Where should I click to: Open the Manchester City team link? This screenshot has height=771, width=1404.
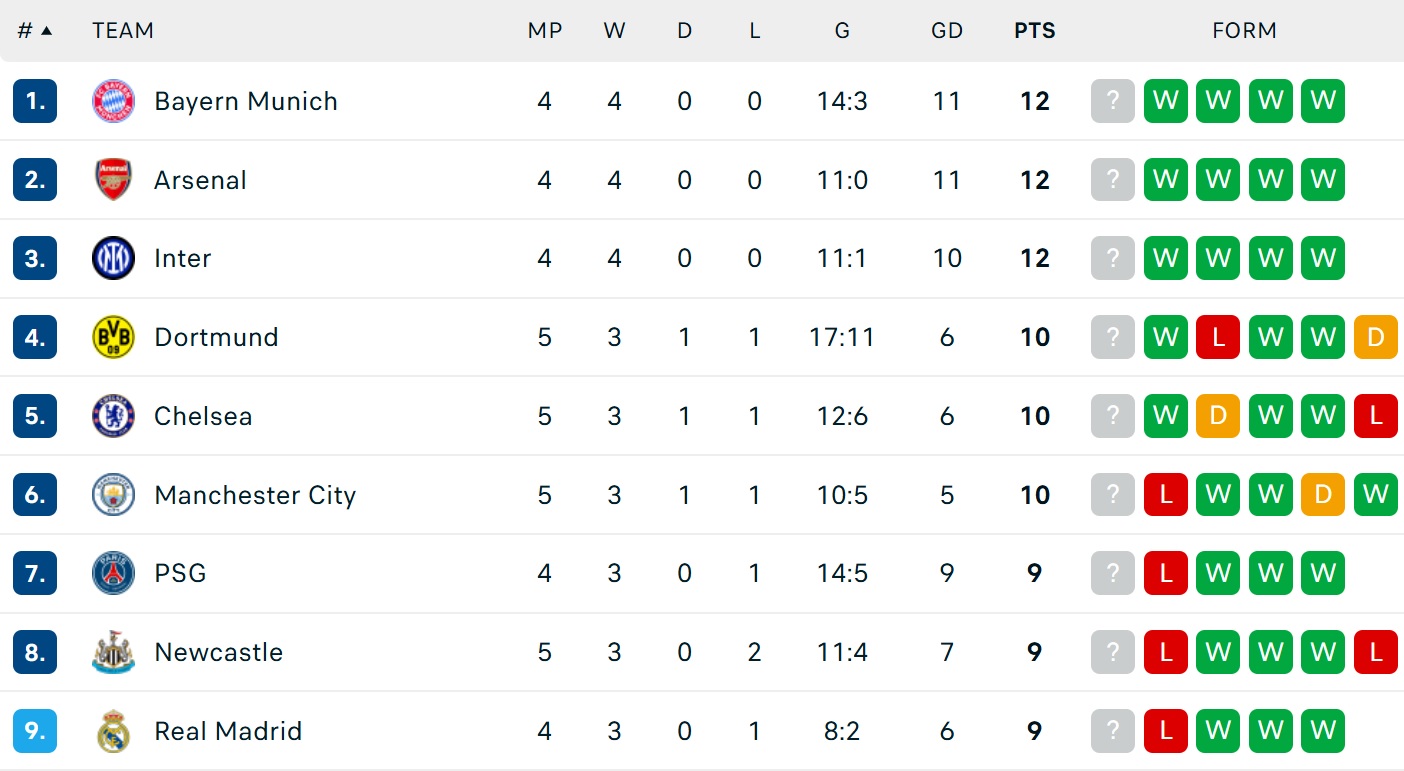pyautogui.click(x=255, y=495)
